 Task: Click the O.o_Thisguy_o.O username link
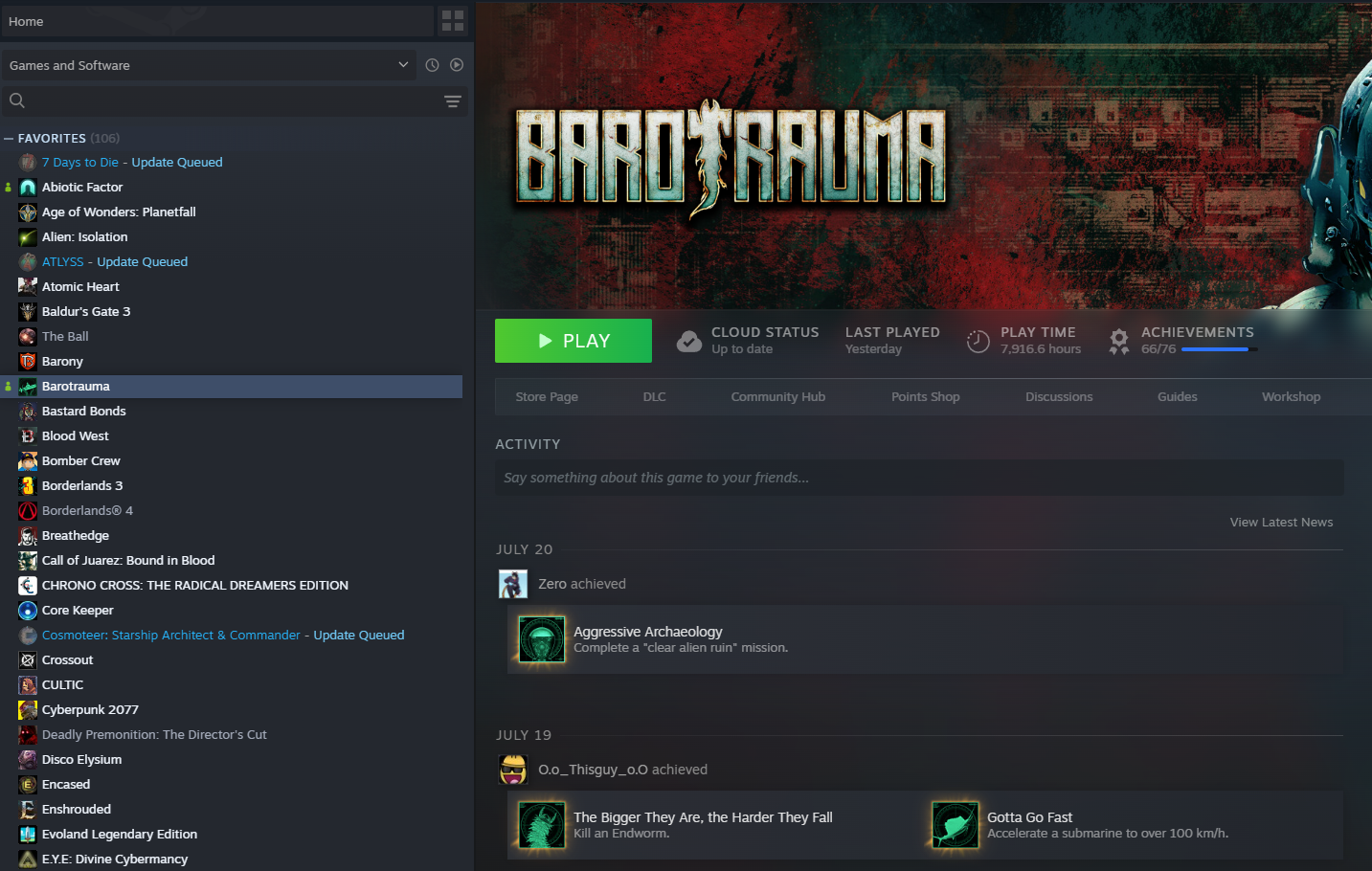[x=594, y=770]
